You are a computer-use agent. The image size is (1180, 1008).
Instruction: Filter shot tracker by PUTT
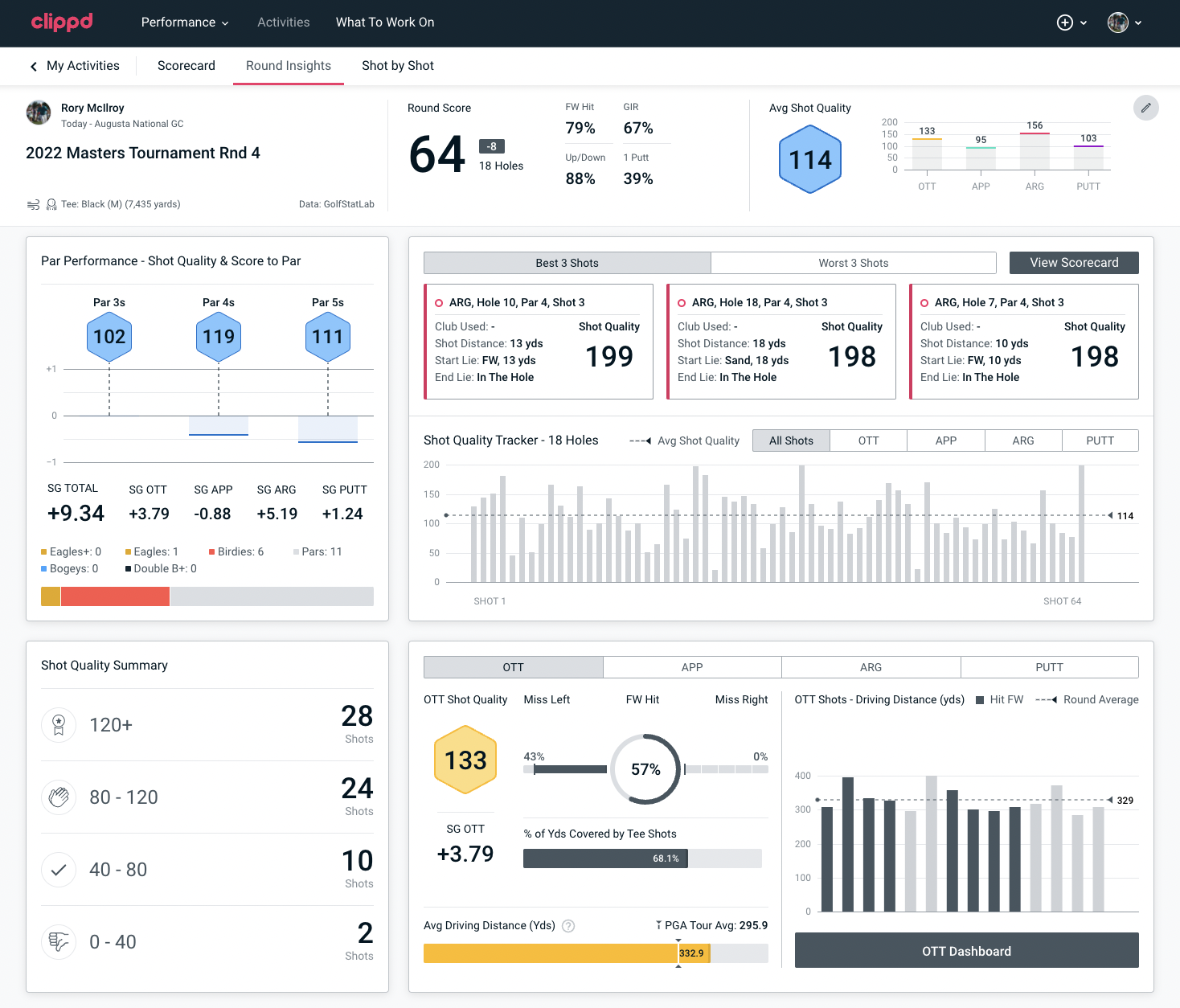[x=1100, y=440]
